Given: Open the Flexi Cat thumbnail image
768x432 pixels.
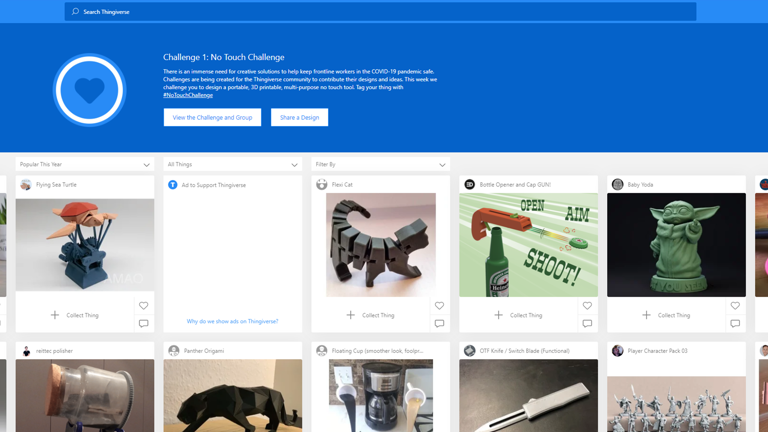Looking at the screenshot, I should pos(381,245).
